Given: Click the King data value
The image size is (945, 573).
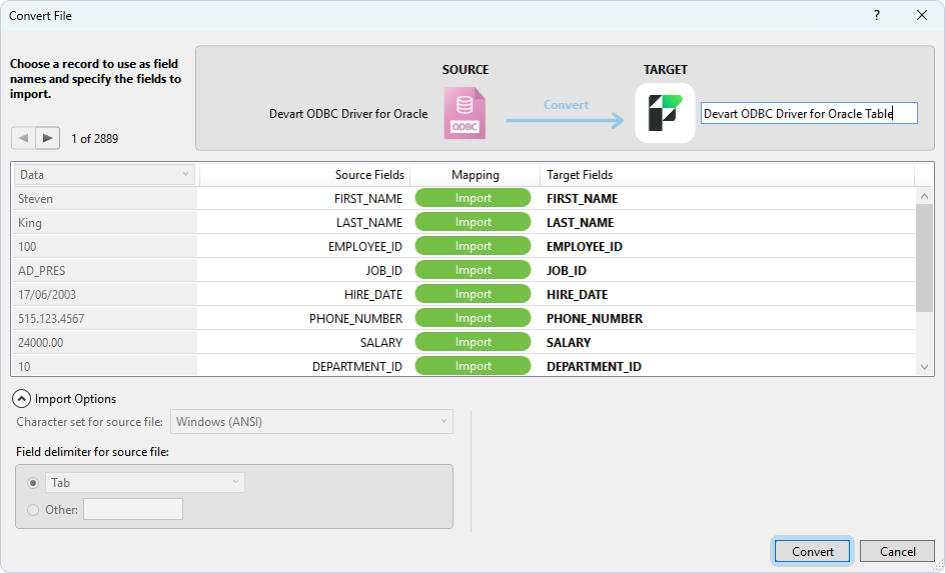Looking at the screenshot, I should click(30, 223).
